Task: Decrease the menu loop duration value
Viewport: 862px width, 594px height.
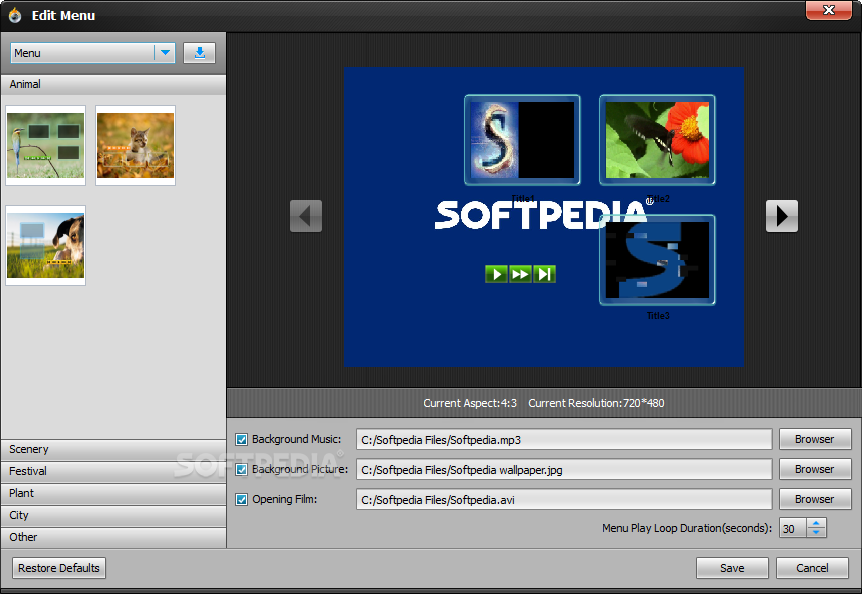Action: click(x=816, y=533)
